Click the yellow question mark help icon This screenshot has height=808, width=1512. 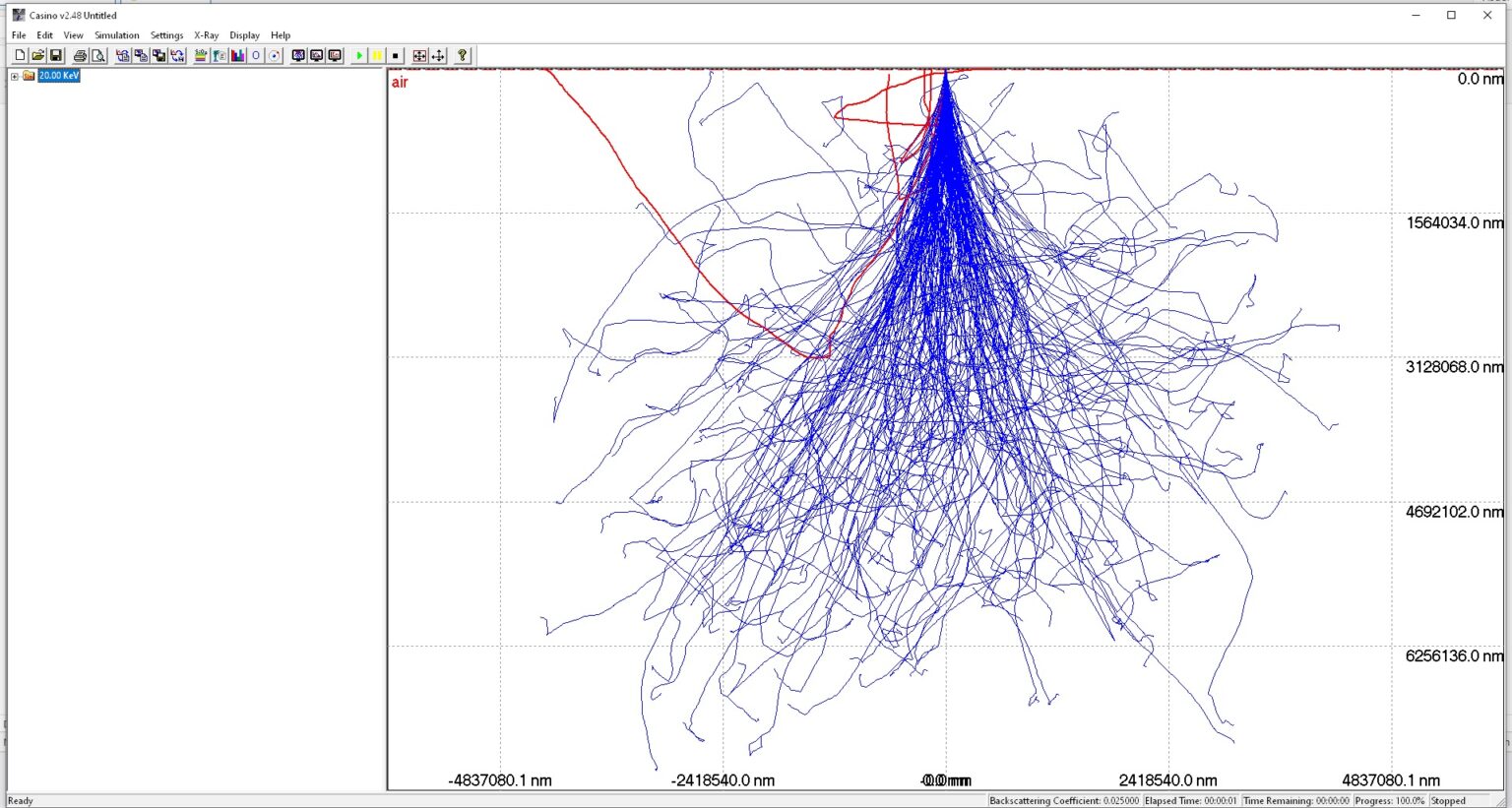[462, 56]
